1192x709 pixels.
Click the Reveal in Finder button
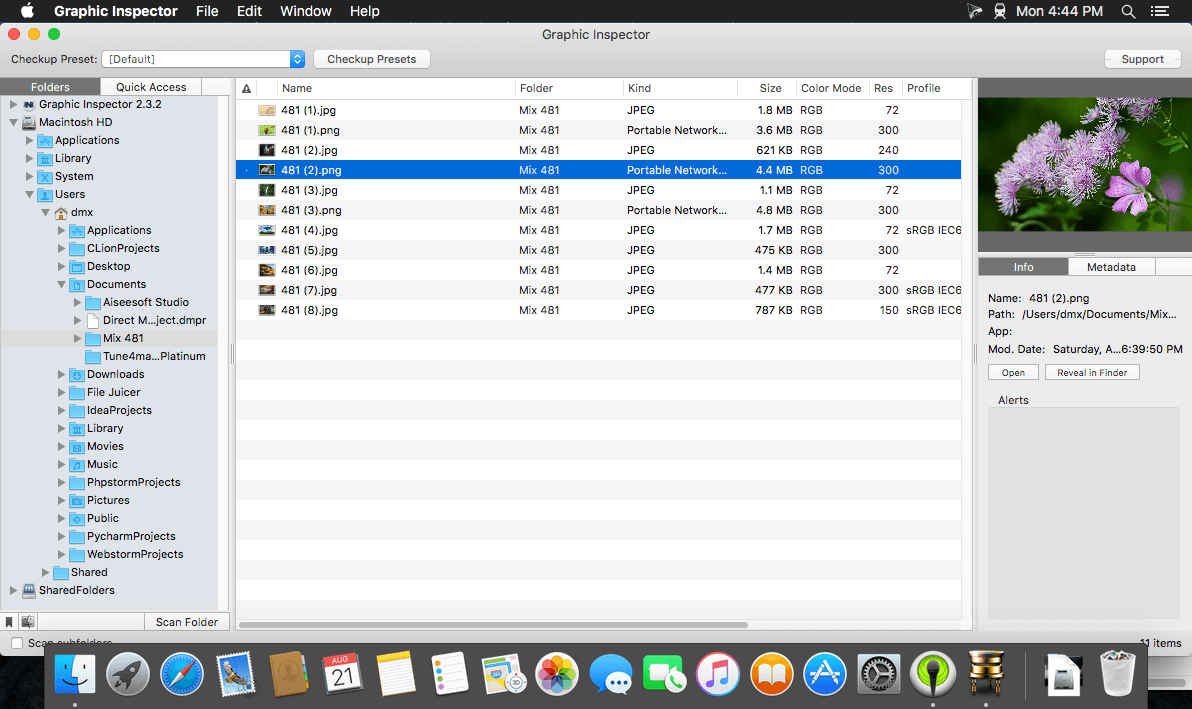coord(1092,373)
